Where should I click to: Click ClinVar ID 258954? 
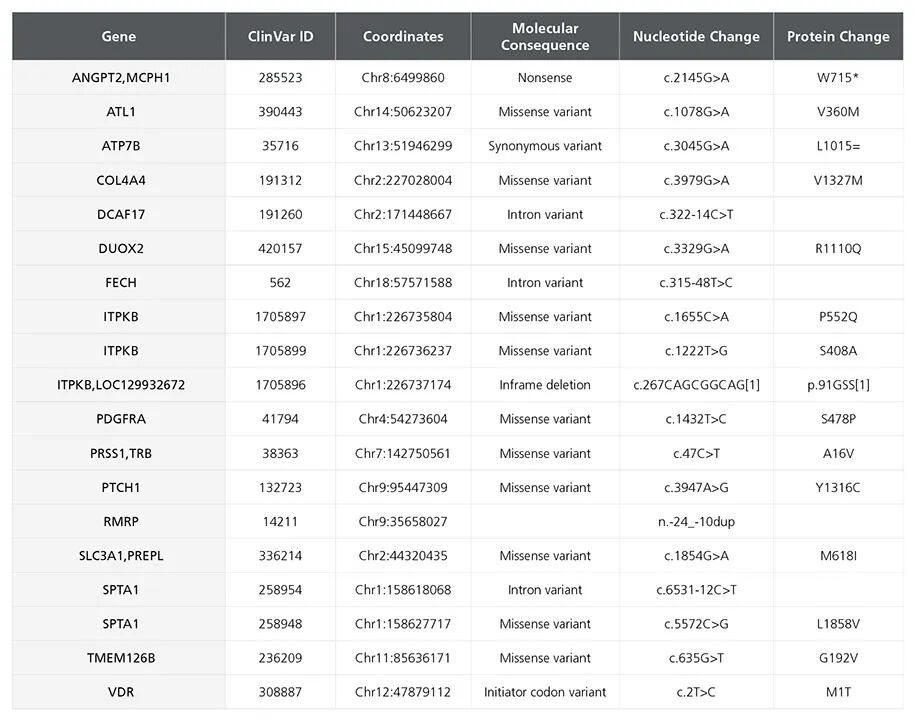pos(280,590)
